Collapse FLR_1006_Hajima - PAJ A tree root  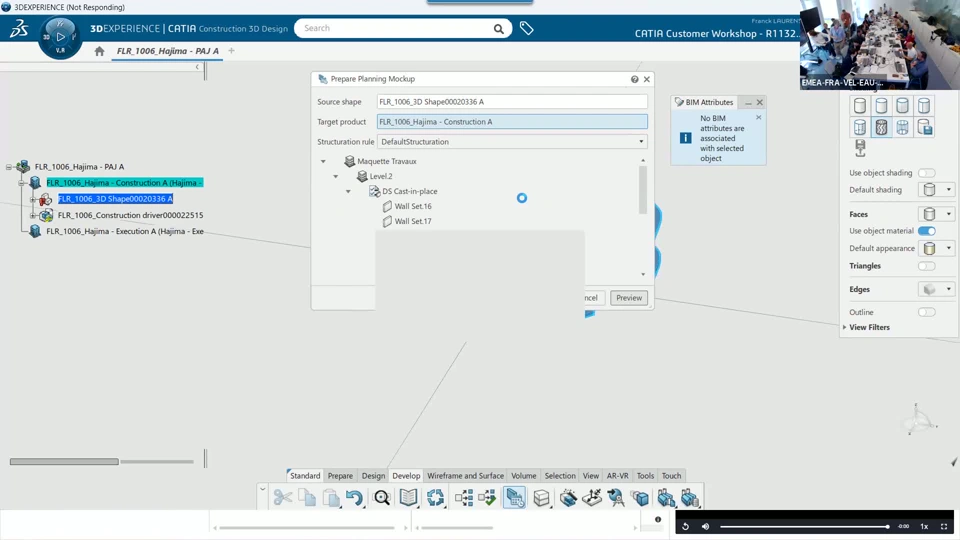[x=9, y=167]
